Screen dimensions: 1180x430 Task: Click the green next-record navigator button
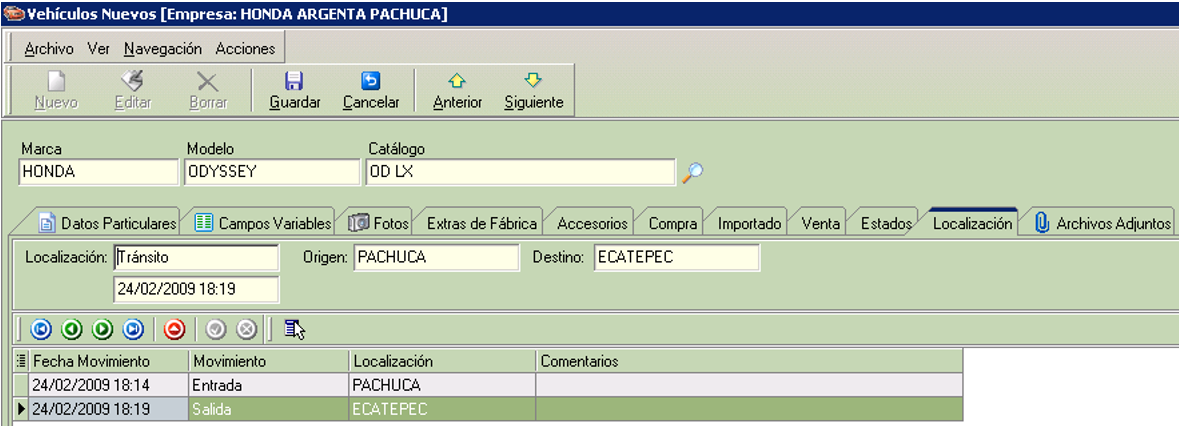(102, 329)
